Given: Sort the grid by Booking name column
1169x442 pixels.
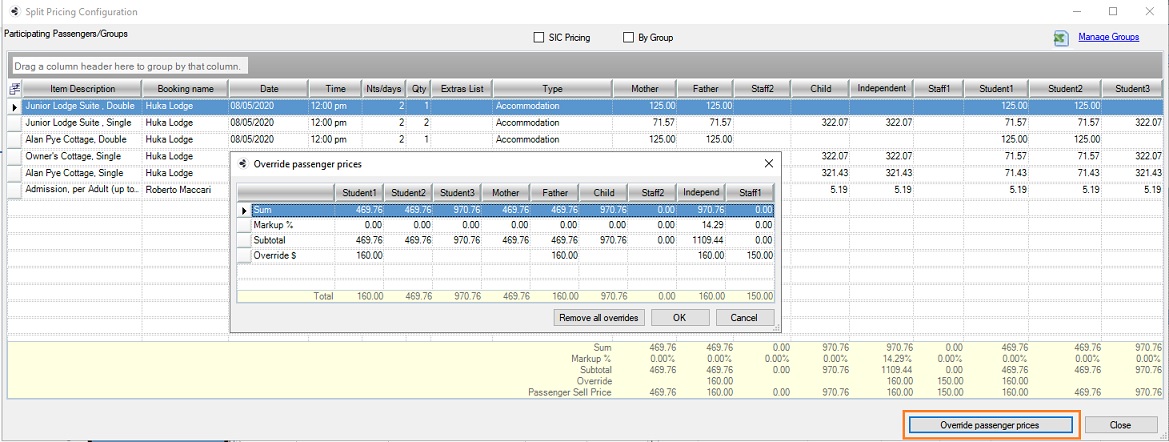Looking at the screenshot, I should pos(185,89).
